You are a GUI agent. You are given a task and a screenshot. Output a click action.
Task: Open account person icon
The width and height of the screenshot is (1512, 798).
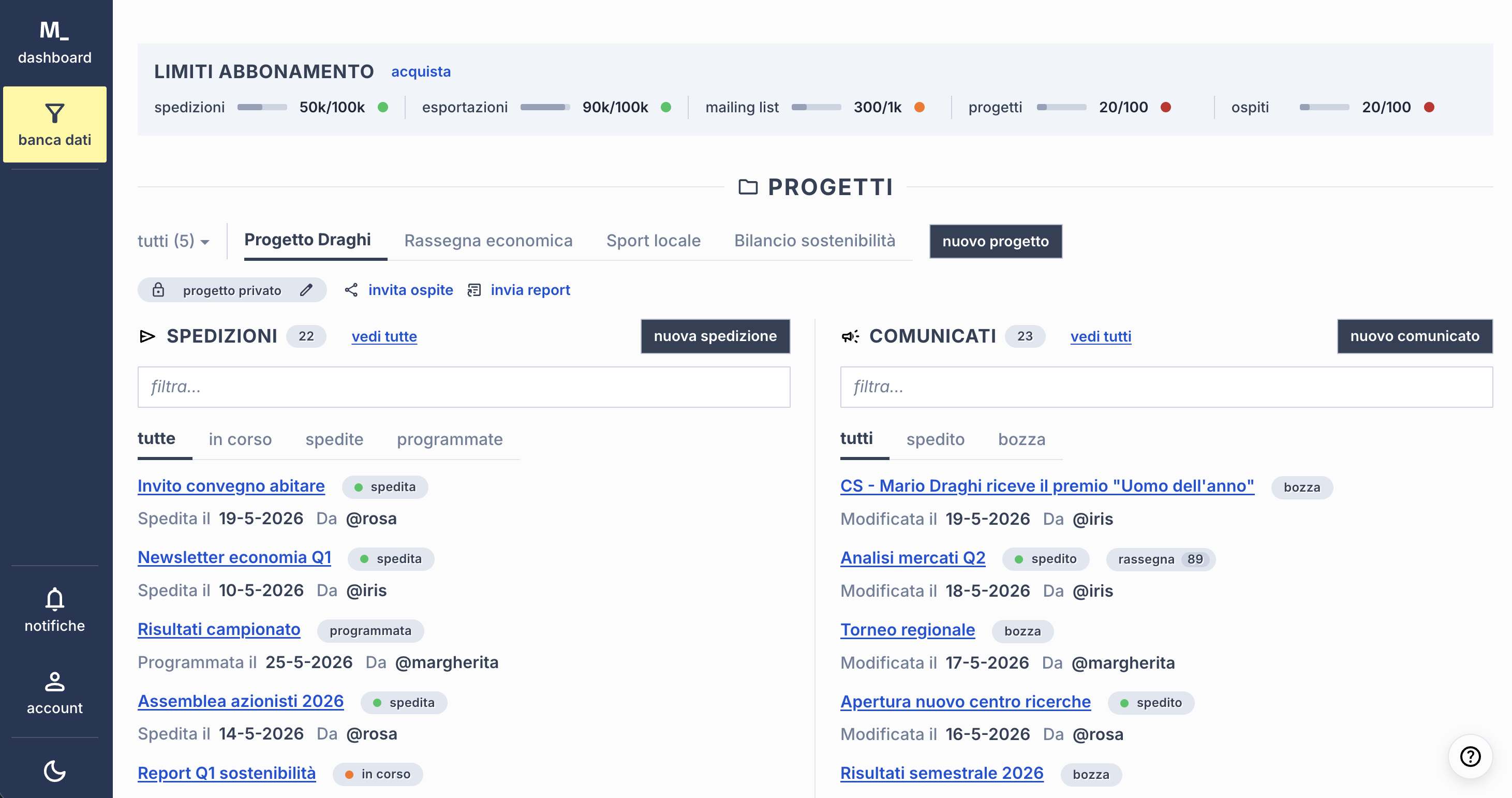coord(54,682)
